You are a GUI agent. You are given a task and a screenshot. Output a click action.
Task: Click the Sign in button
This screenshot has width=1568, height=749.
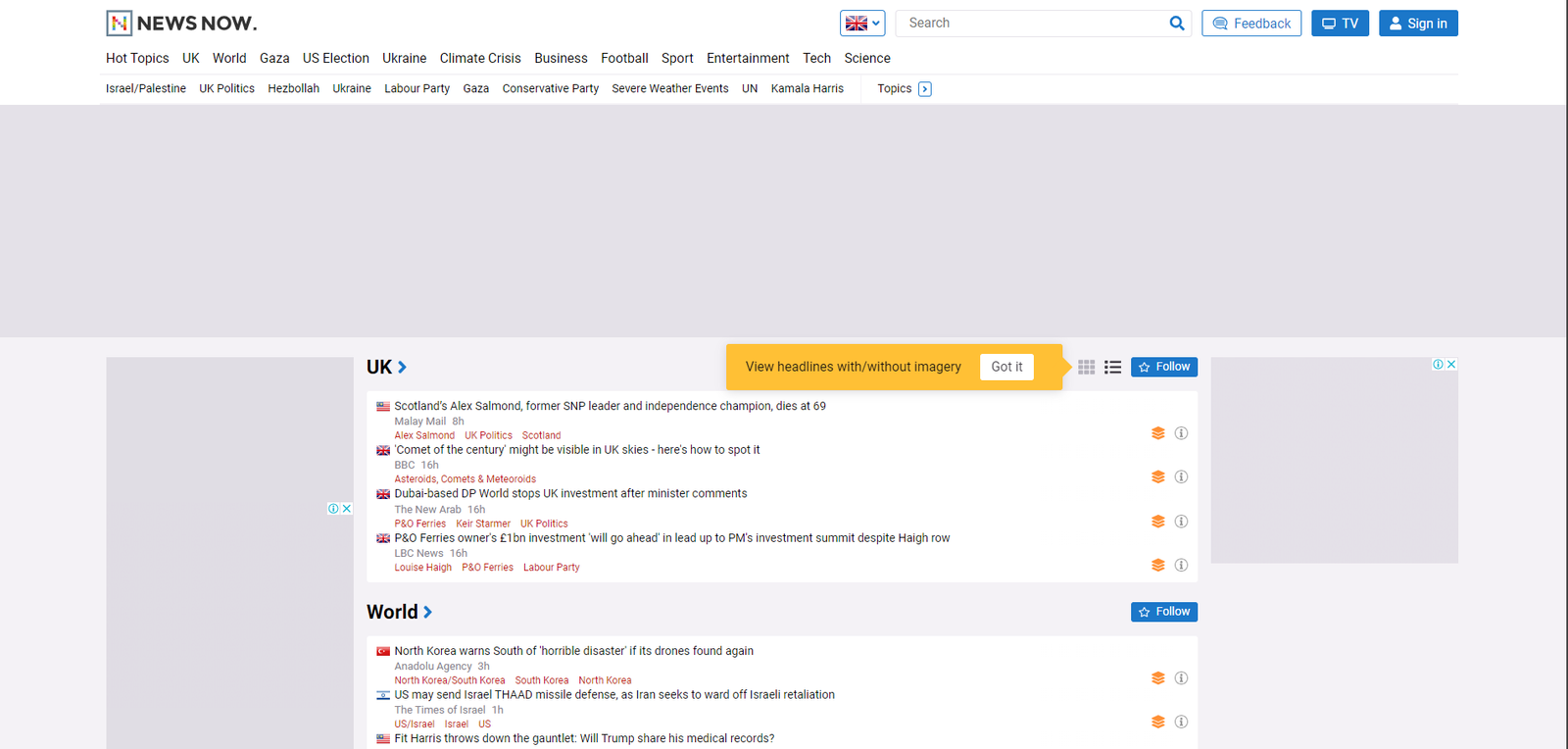pos(1417,24)
